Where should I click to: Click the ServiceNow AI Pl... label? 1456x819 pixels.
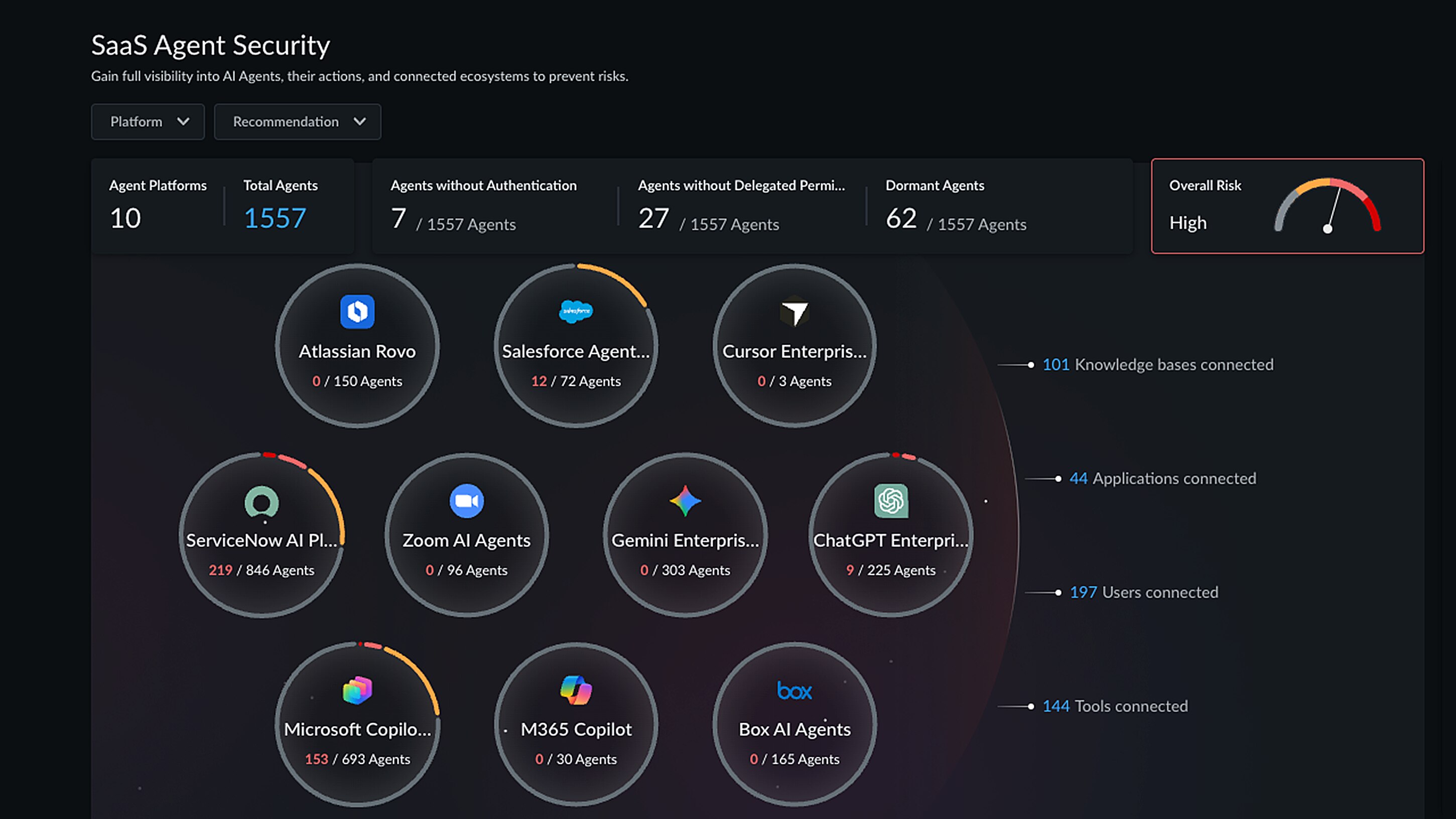coord(261,541)
